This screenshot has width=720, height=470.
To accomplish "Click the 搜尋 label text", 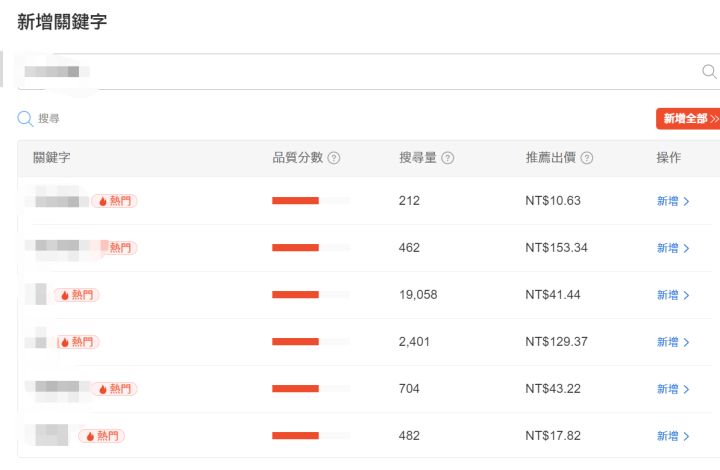I will [x=49, y=118].
